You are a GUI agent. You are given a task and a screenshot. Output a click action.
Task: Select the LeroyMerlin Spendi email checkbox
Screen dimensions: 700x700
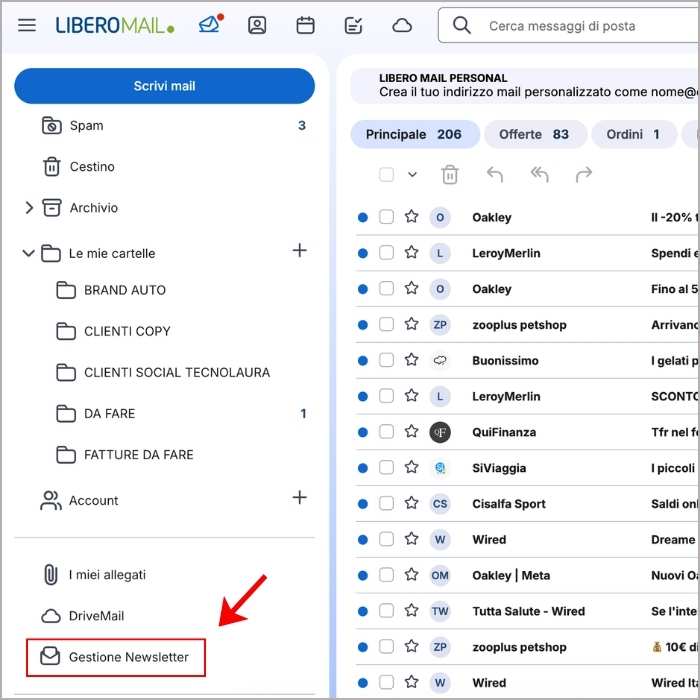coord(386,253)
